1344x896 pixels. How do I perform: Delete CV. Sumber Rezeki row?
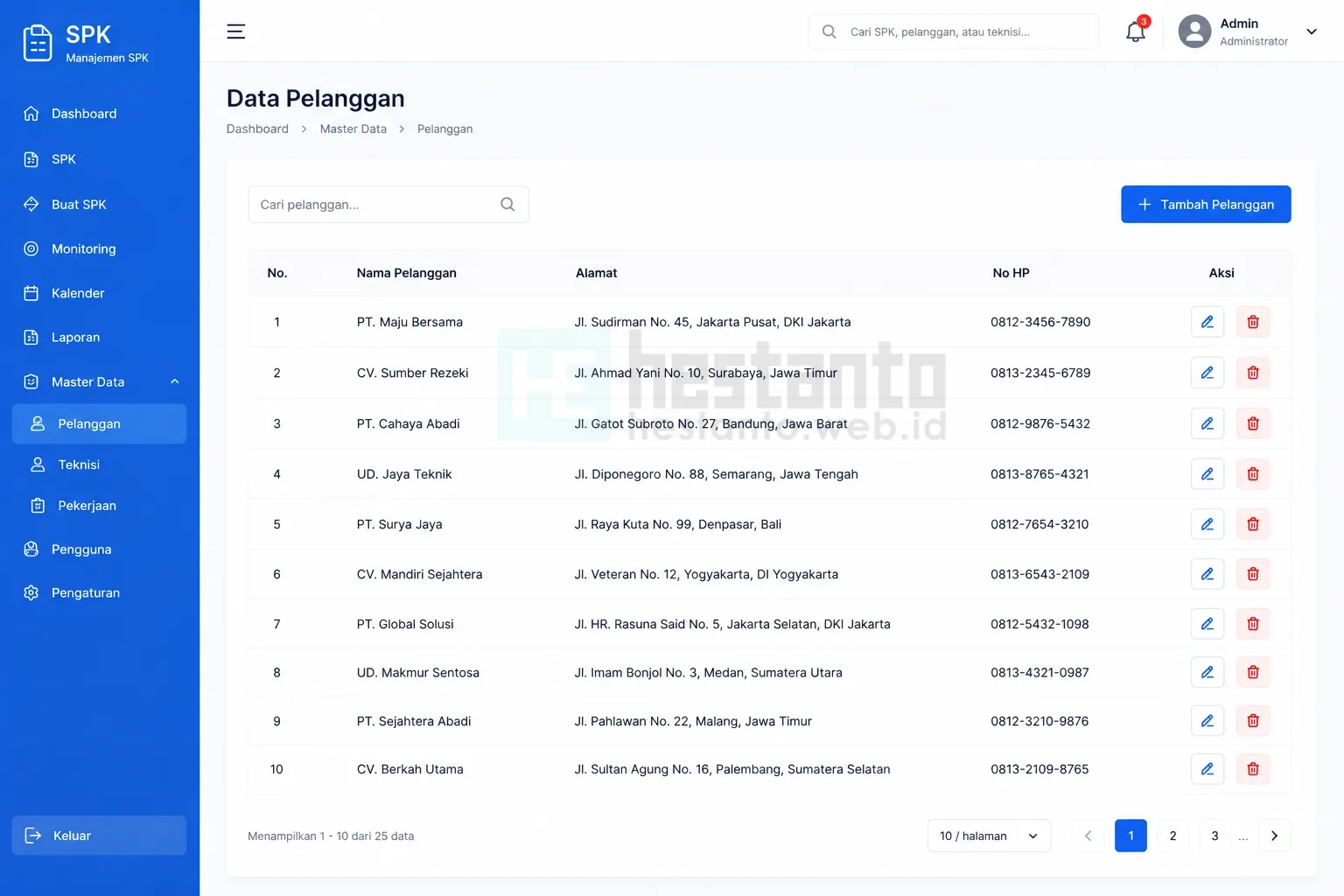pyautogui.click(x=1253, y=373)
